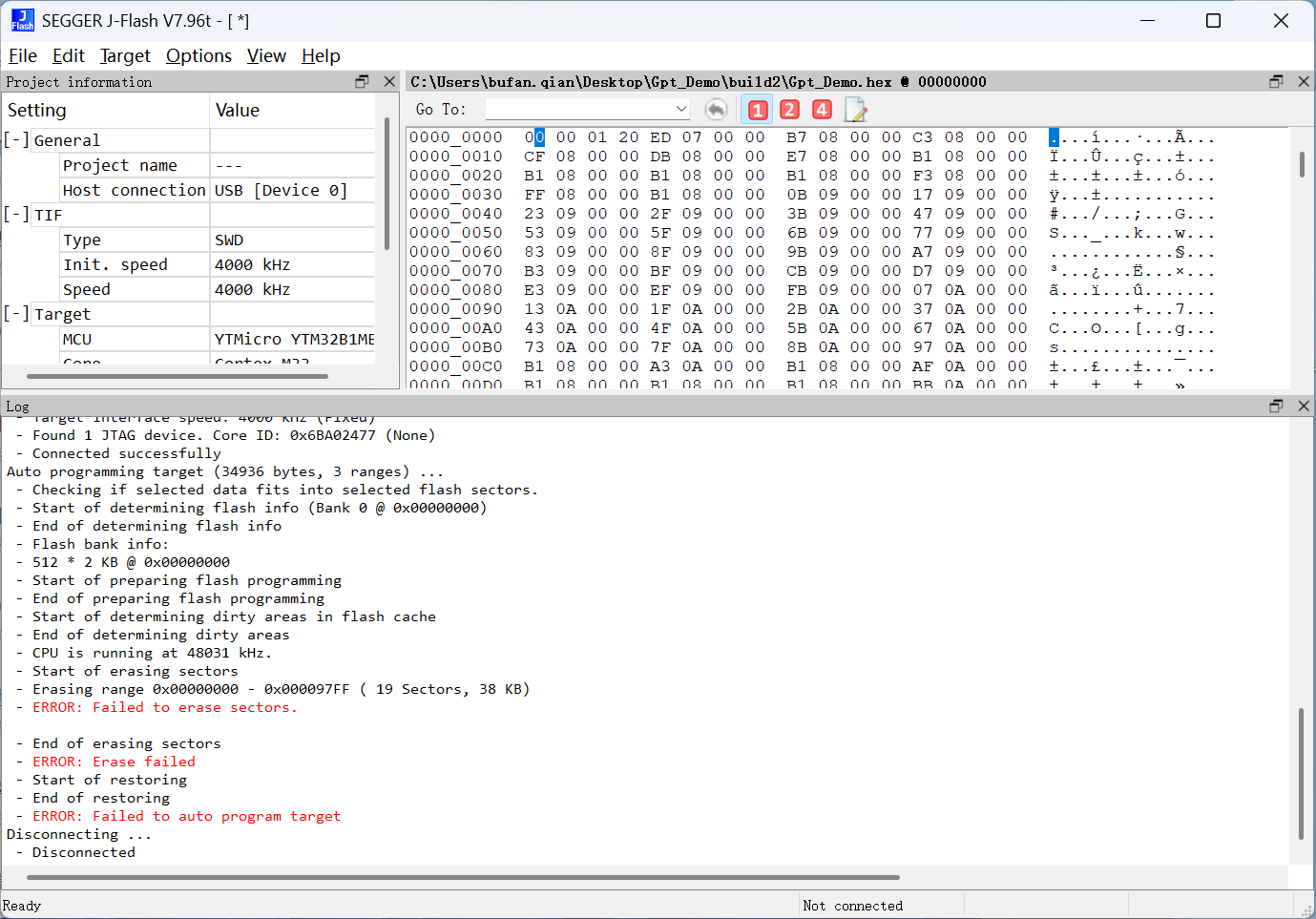Click the first byte FF on row 0000_0030
The height and width of the screenshot is (919, 1316).
coord(534,195)
